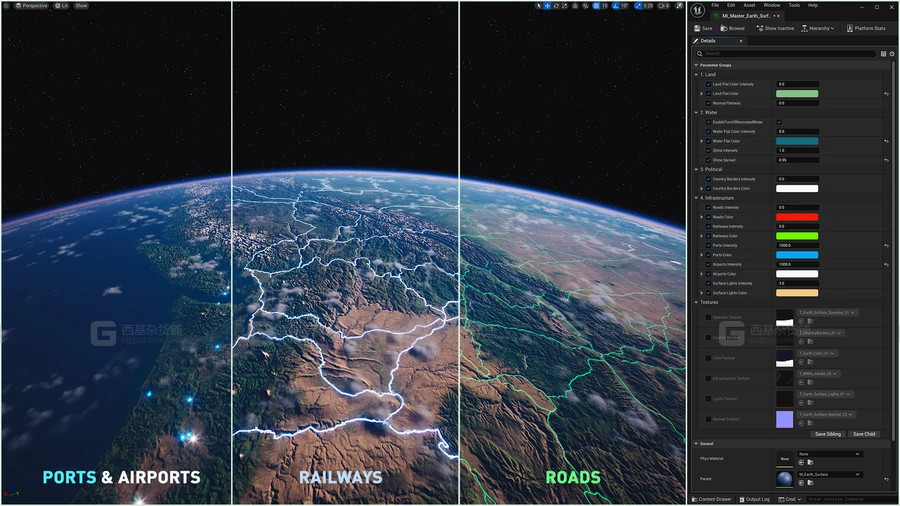900x506 pixels.
Task: Open the Tools menu
Action: pos(793,5)
